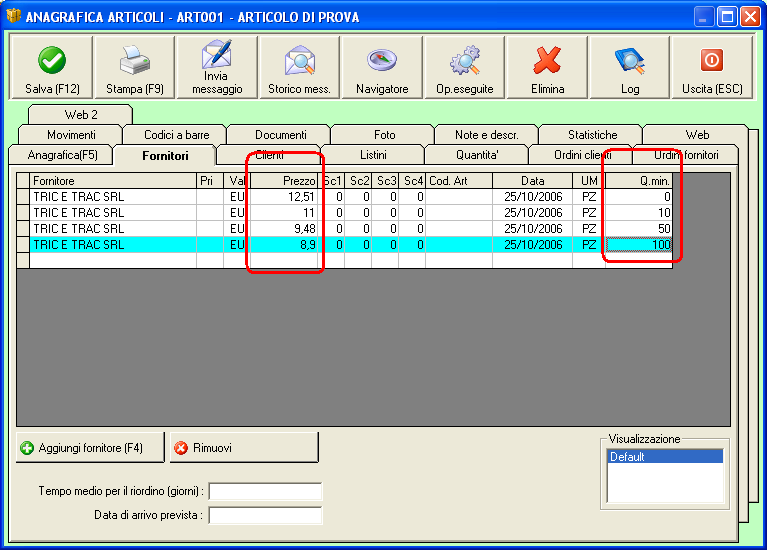This screenshot has height=550, width=767.
Task: Click Q.min. cell with value 10
Action: (638, 213)
